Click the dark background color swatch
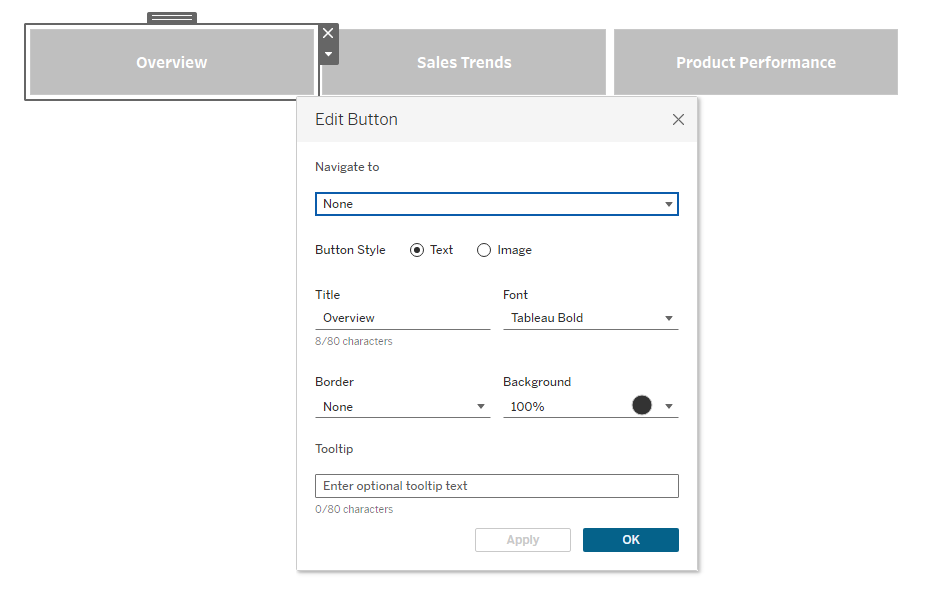 click(641, 405)
